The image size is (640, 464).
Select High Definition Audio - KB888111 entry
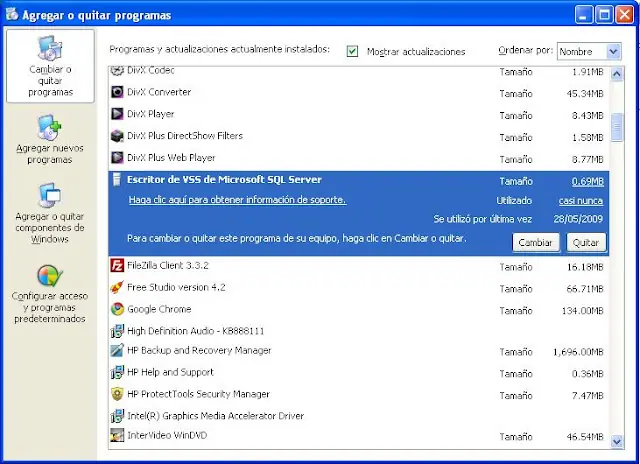tap(359, 331)
